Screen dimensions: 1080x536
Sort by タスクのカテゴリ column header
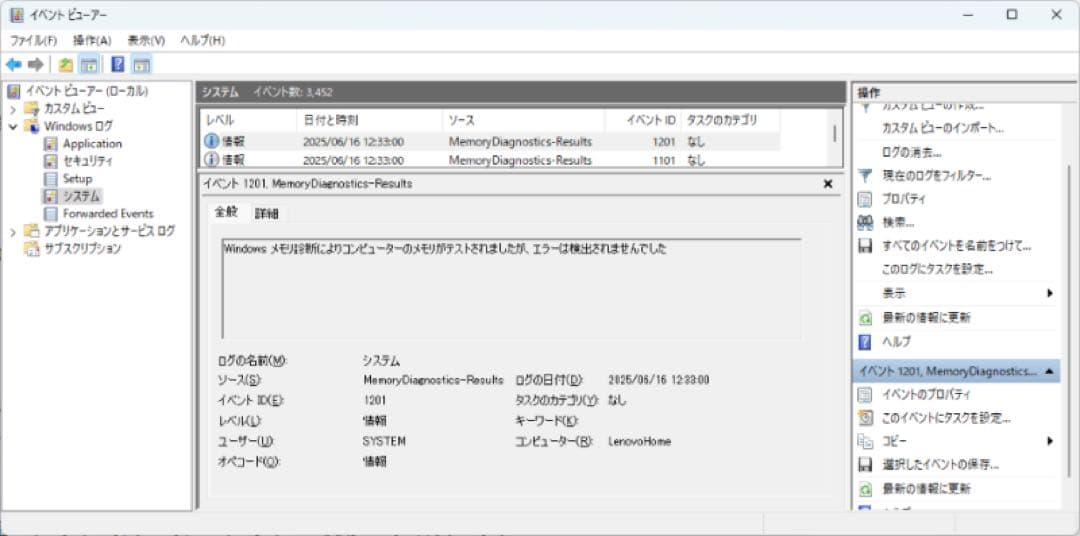tap(730, 120)
